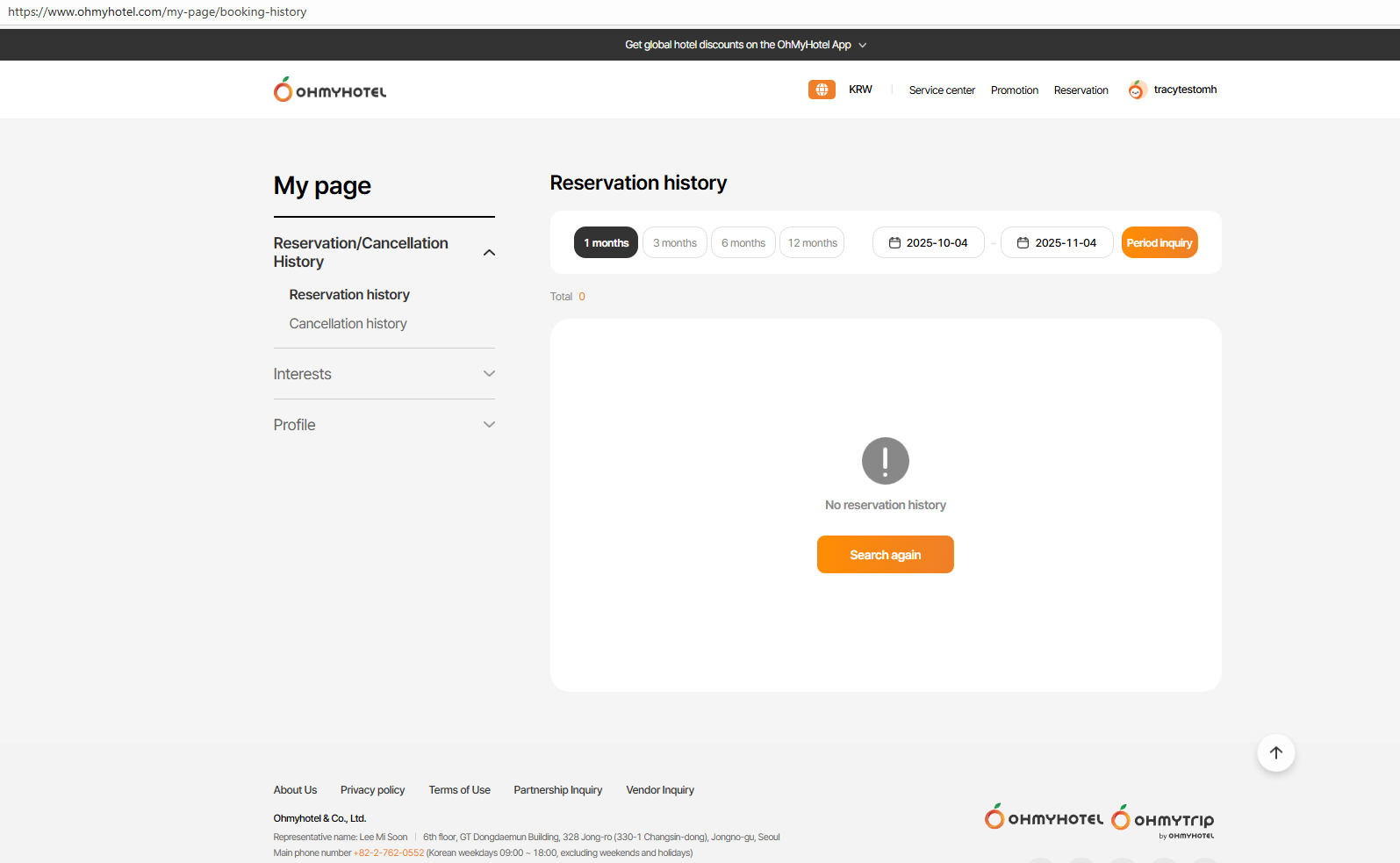The width and height of the screenshot is (1400, 863).
Task: Collapse Reservation/Cancellation History section
Action: point(489,253)
